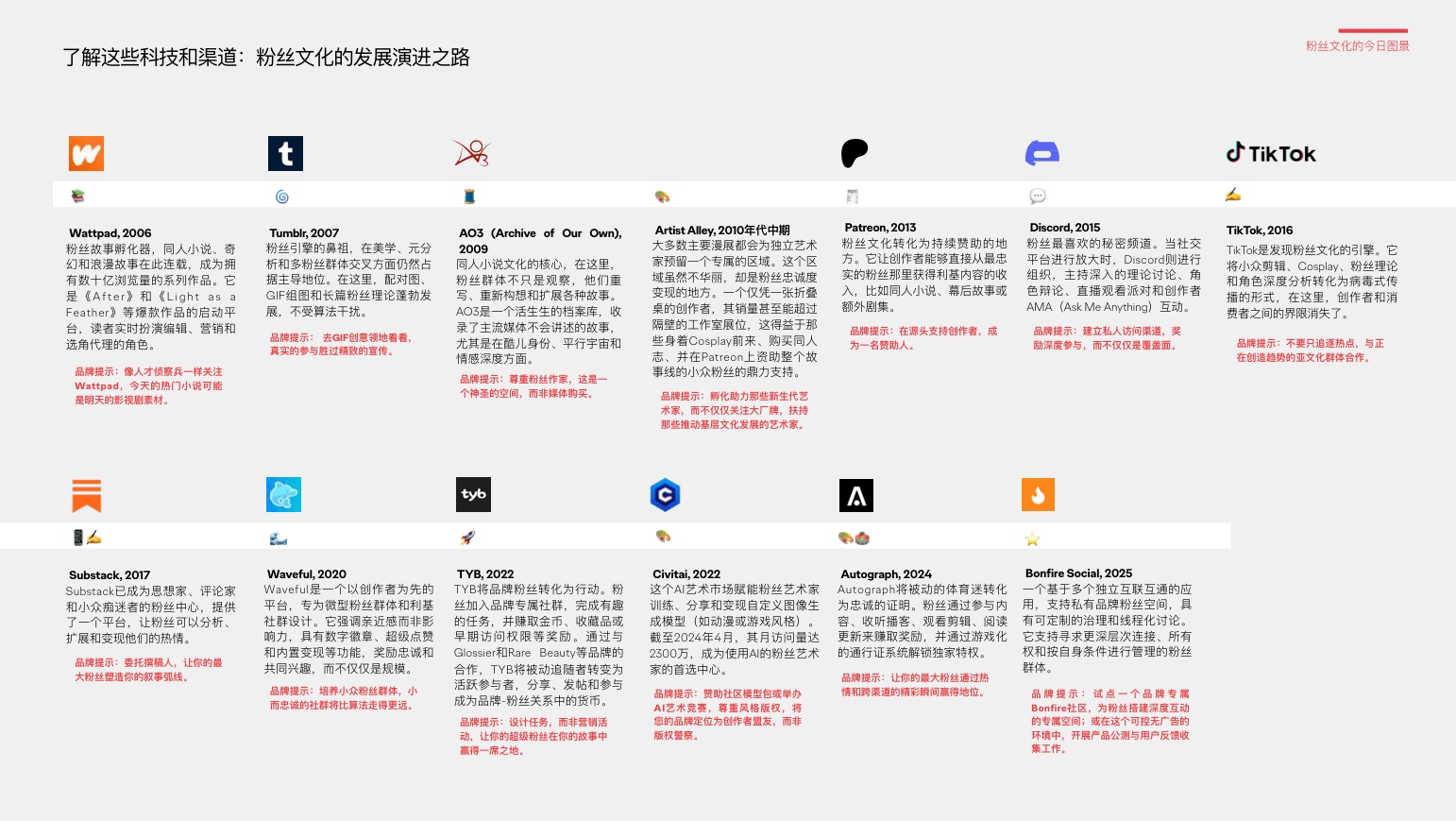
Task: Click the red brand tip under TikTok
Action: click(x=1311, y=351)
